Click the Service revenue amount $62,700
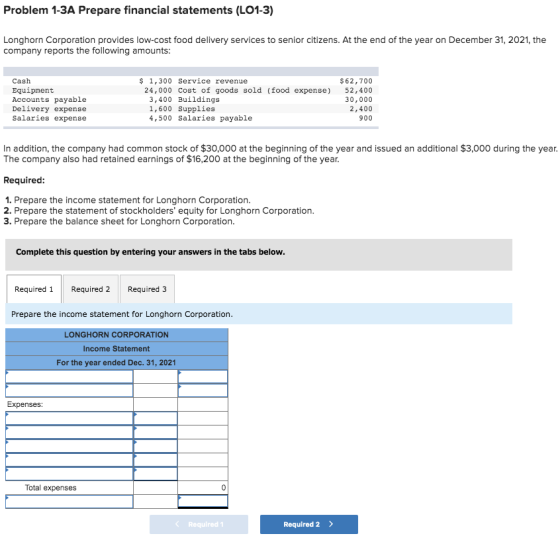Image resolution: width=560 pixels, height=540 pixels. [x=356, y=81]
